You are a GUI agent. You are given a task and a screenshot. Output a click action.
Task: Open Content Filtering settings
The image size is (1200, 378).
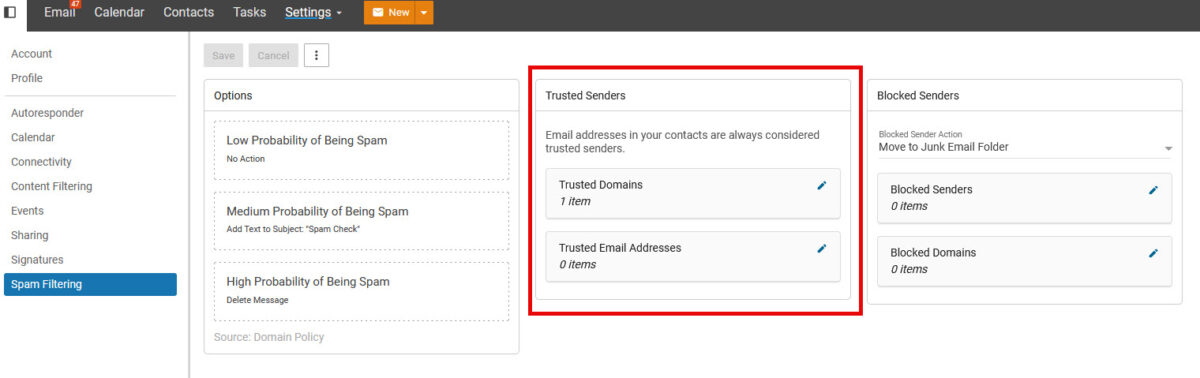pos(51,186)
